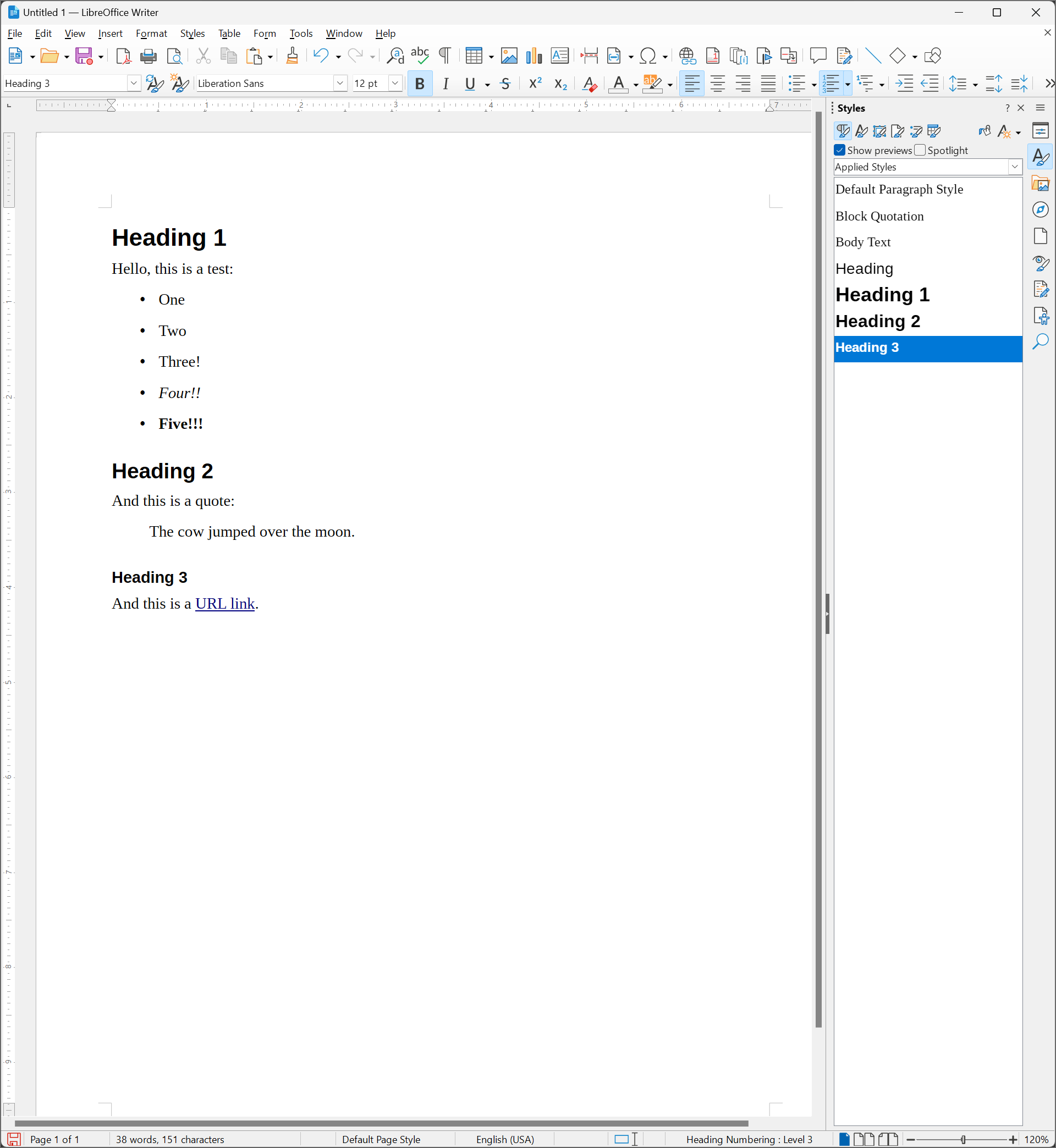Click the Strikethrough icon
The width and height of the screenshot is (1056, 1148).
point(504,84)
